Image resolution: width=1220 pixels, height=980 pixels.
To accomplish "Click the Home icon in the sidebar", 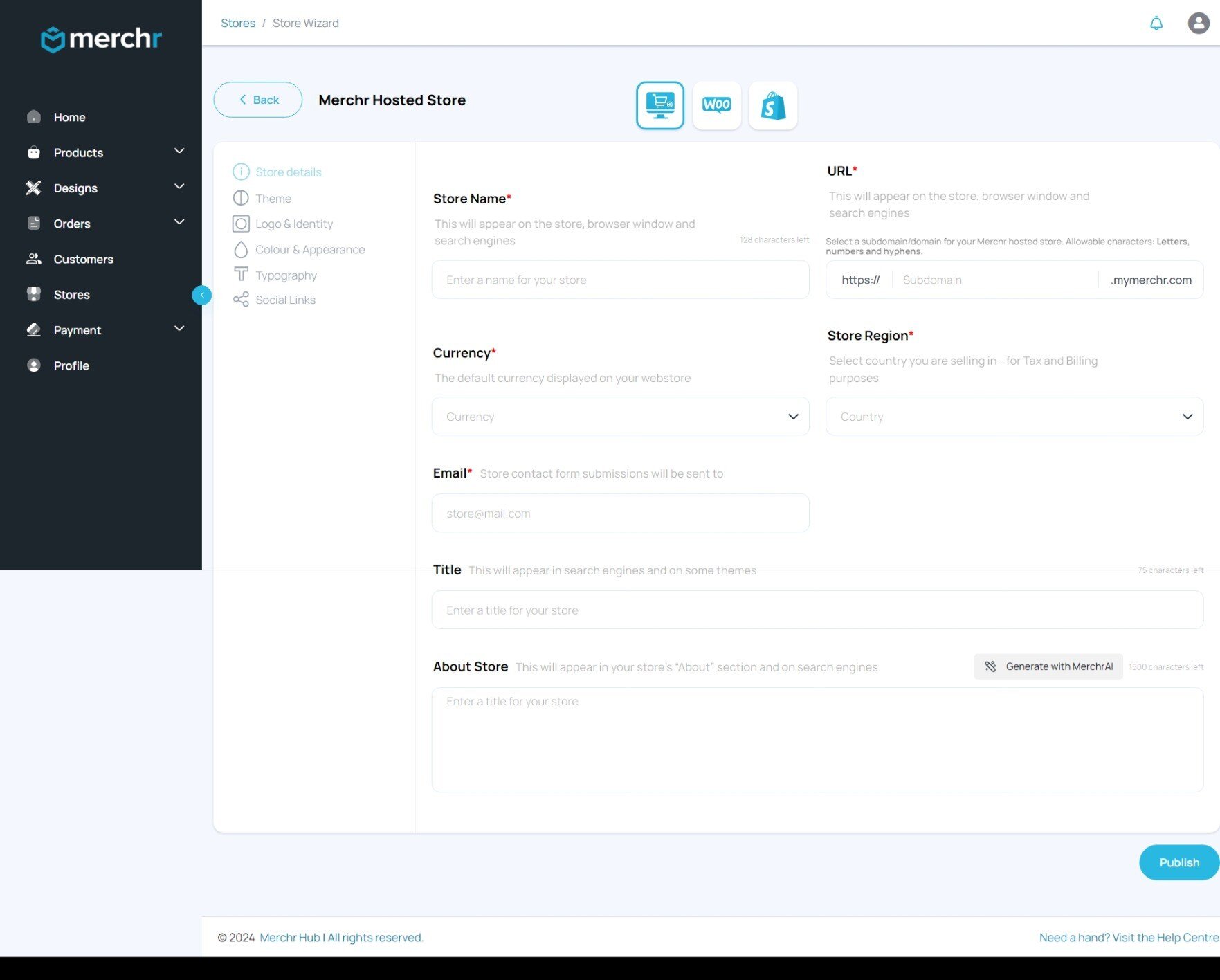I will click(x=34, y=117).
